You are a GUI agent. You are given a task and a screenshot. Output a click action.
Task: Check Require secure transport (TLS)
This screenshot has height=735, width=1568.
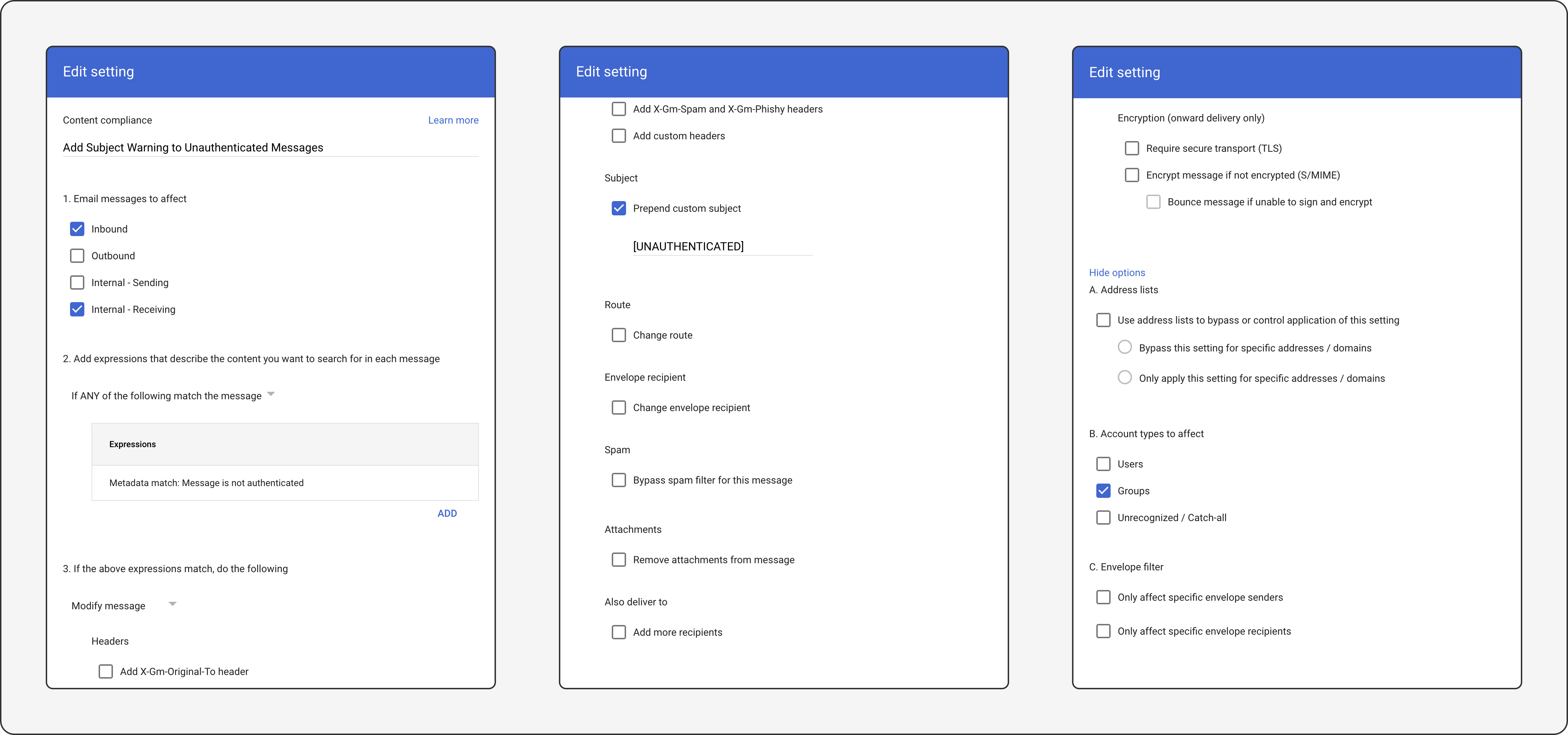coord(1132,148)
